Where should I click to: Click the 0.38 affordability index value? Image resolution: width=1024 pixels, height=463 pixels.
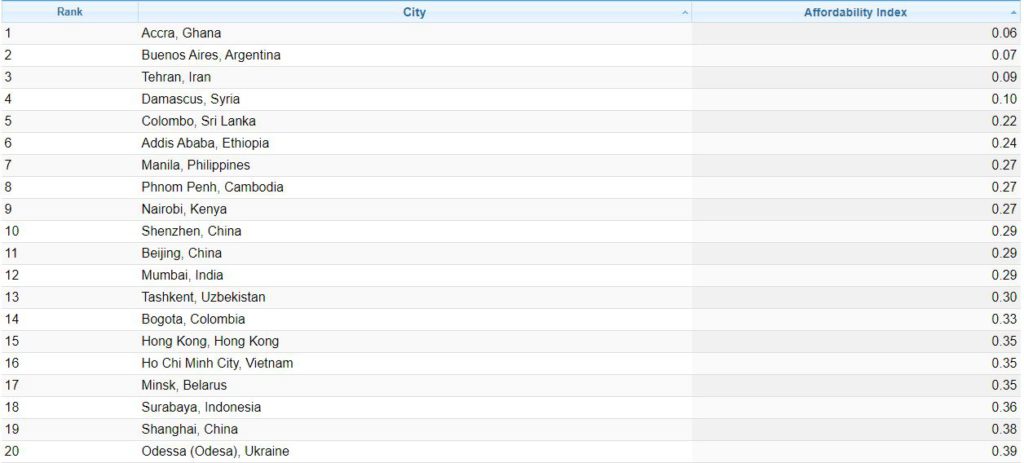[x=1004, y=429]
